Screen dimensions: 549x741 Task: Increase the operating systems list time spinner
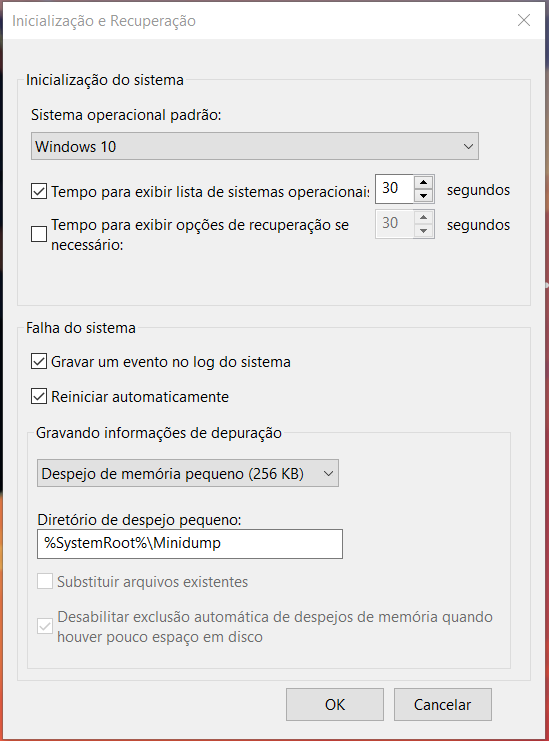[424, 182]
